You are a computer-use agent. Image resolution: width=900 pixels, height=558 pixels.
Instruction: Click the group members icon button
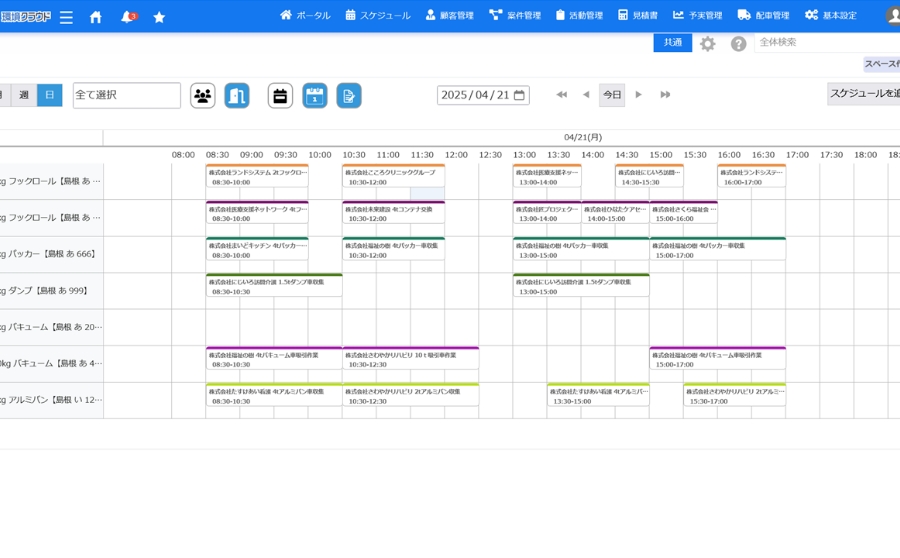(203, 96)
